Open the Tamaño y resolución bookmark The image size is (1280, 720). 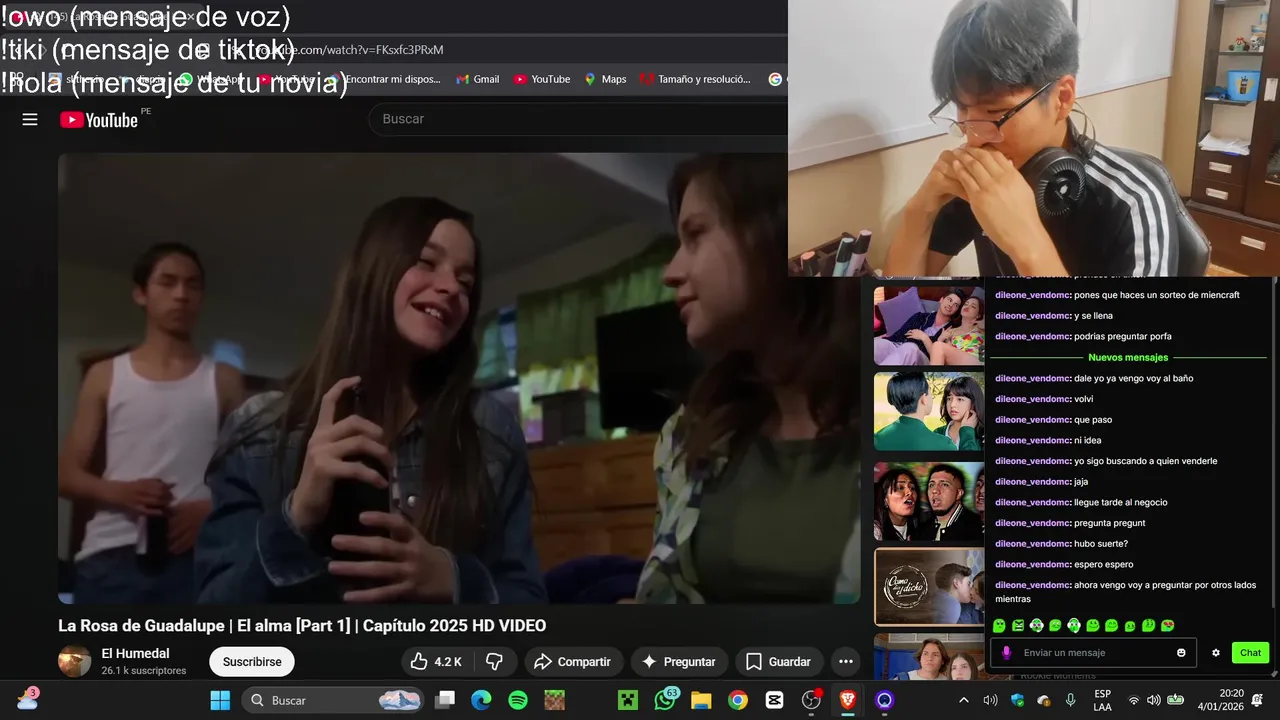coord(695,79)
